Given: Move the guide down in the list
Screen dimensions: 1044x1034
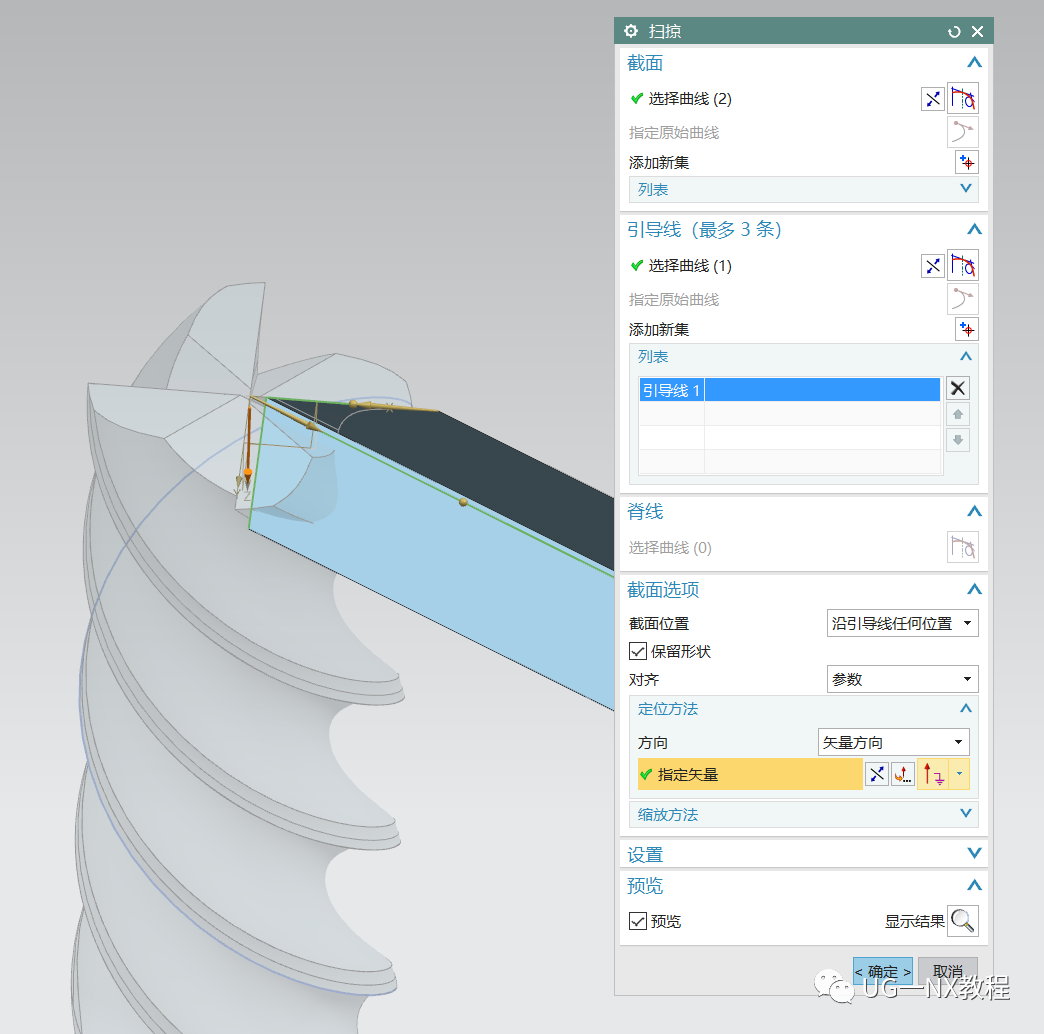Looking at the screenshot, I should tap(957, 440).
